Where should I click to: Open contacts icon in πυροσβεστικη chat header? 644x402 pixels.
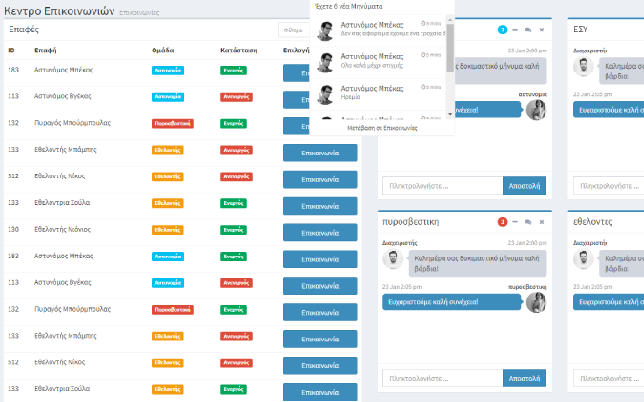click(x=528, y=221)
